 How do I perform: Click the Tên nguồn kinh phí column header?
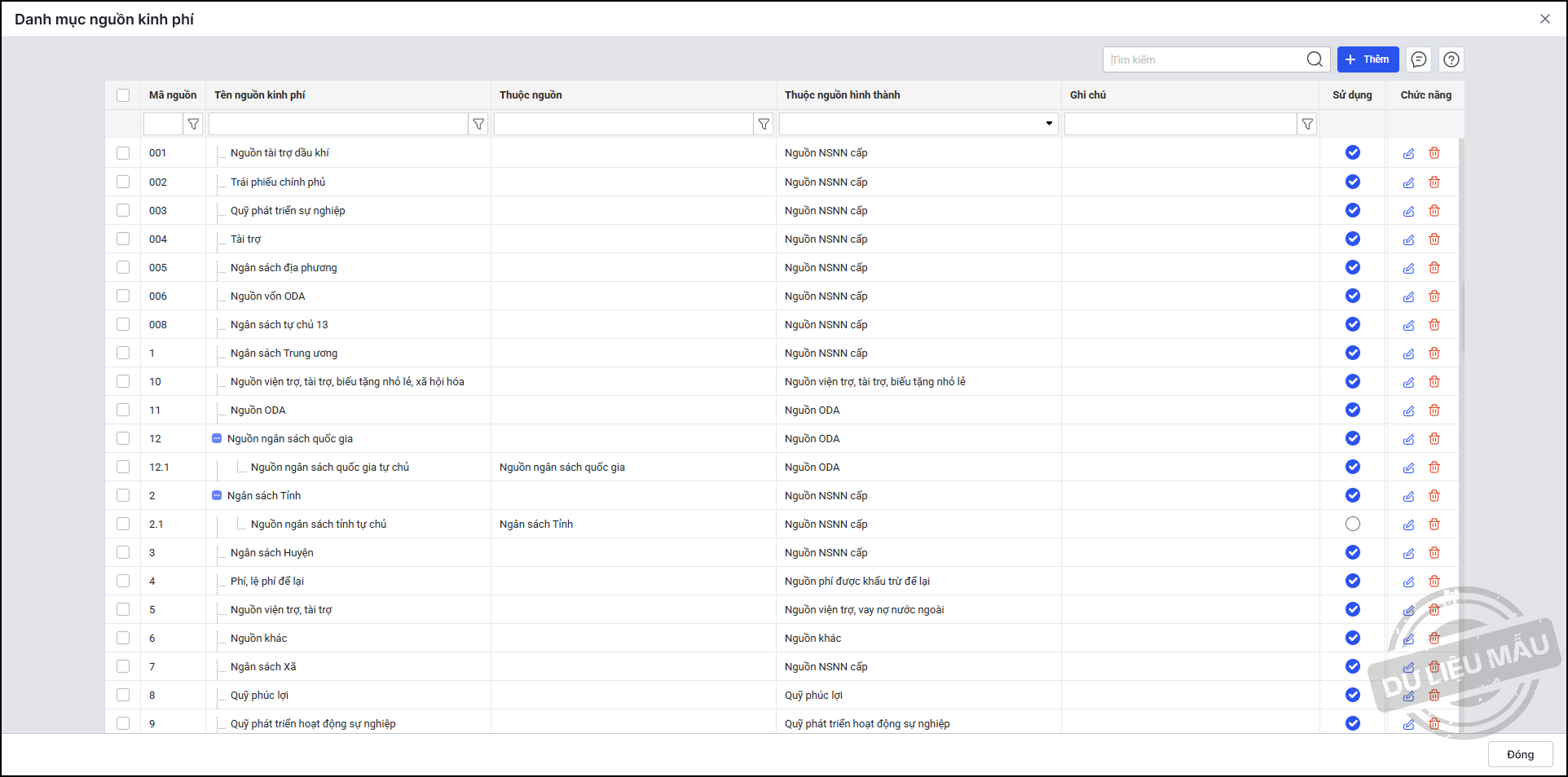(260, 95)
